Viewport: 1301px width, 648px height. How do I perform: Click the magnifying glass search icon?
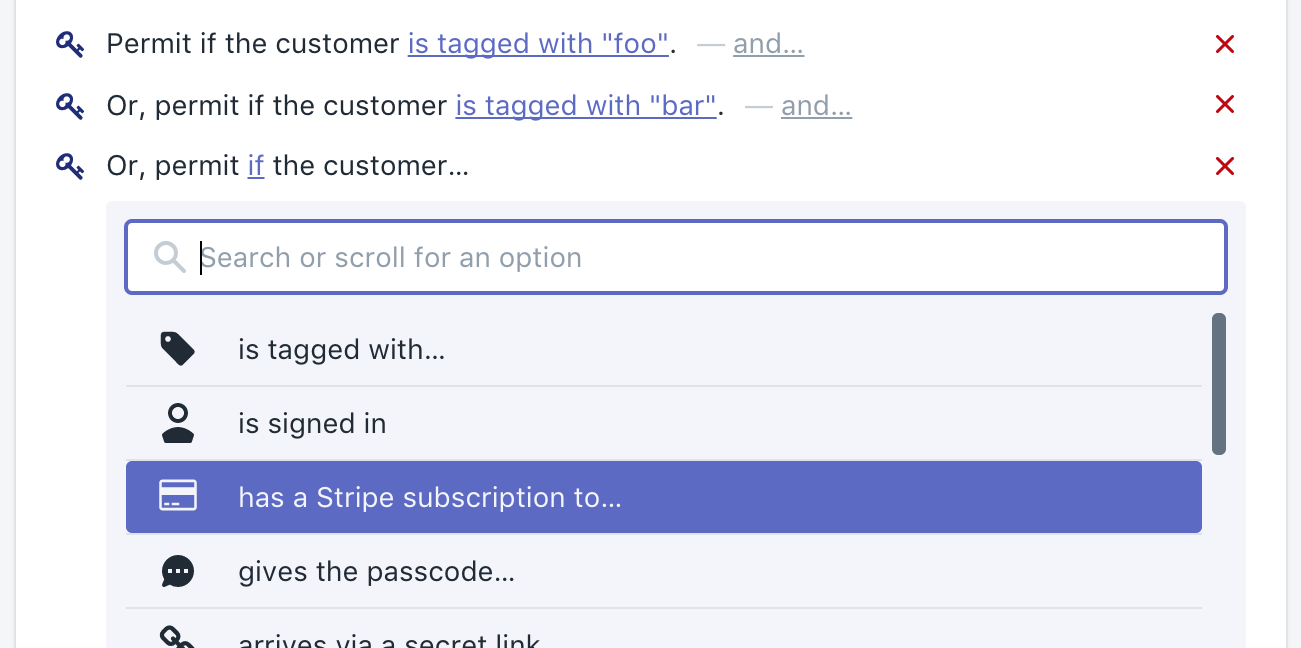170,258
